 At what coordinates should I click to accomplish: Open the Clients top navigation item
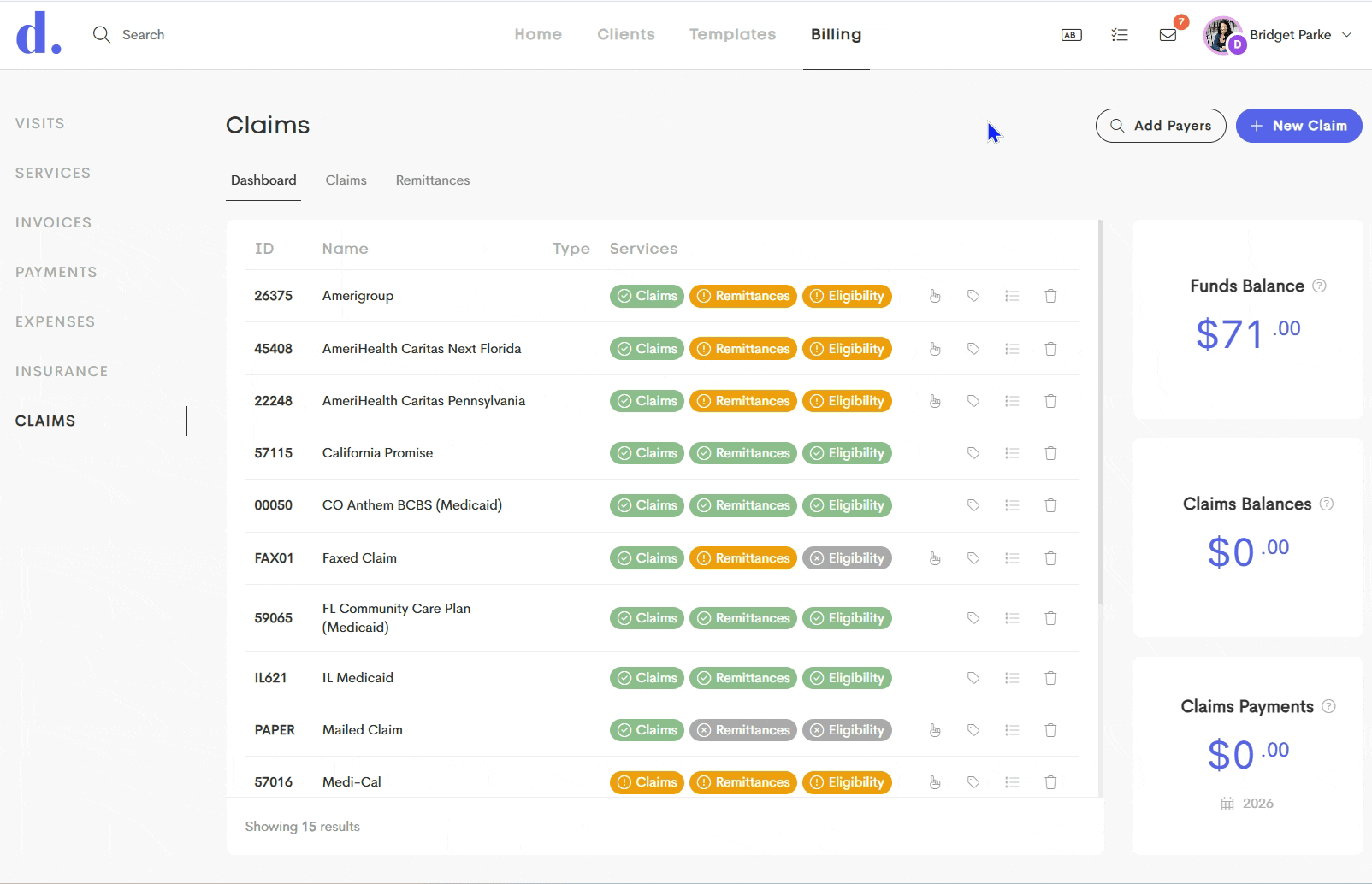[626, 34]
